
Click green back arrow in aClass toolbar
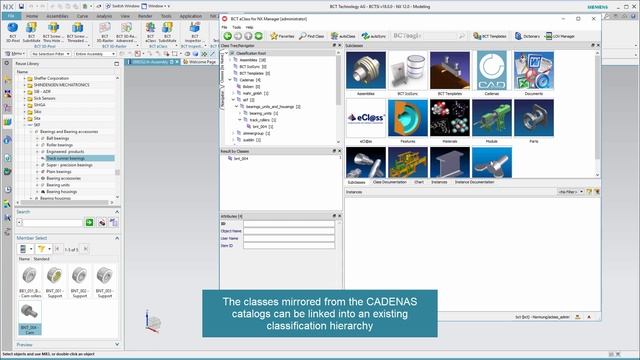pyautogui.click(x=227, y=36)
